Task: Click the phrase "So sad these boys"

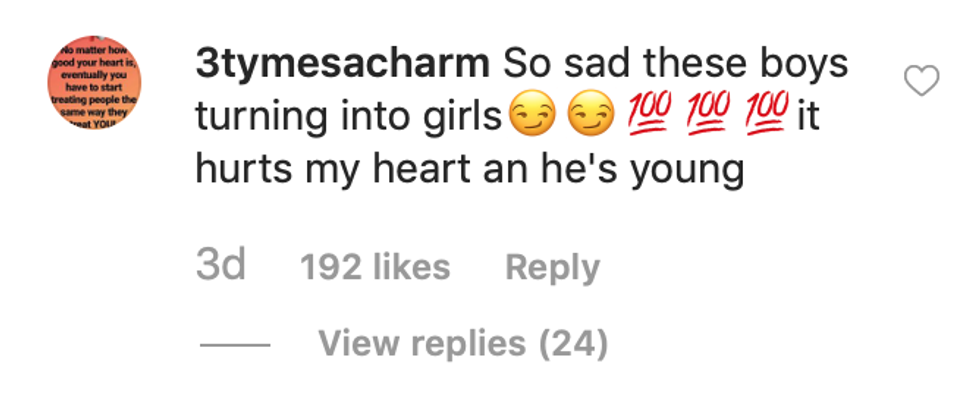Action: click(675, 64)
